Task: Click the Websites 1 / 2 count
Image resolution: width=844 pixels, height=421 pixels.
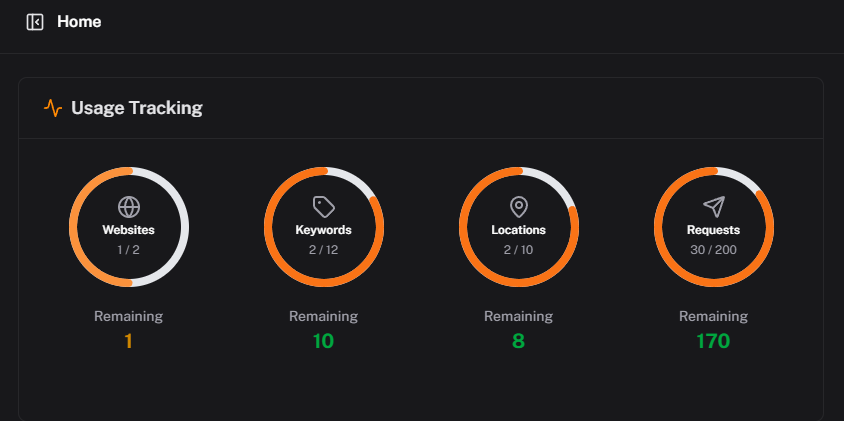Action: coord(129,250)
